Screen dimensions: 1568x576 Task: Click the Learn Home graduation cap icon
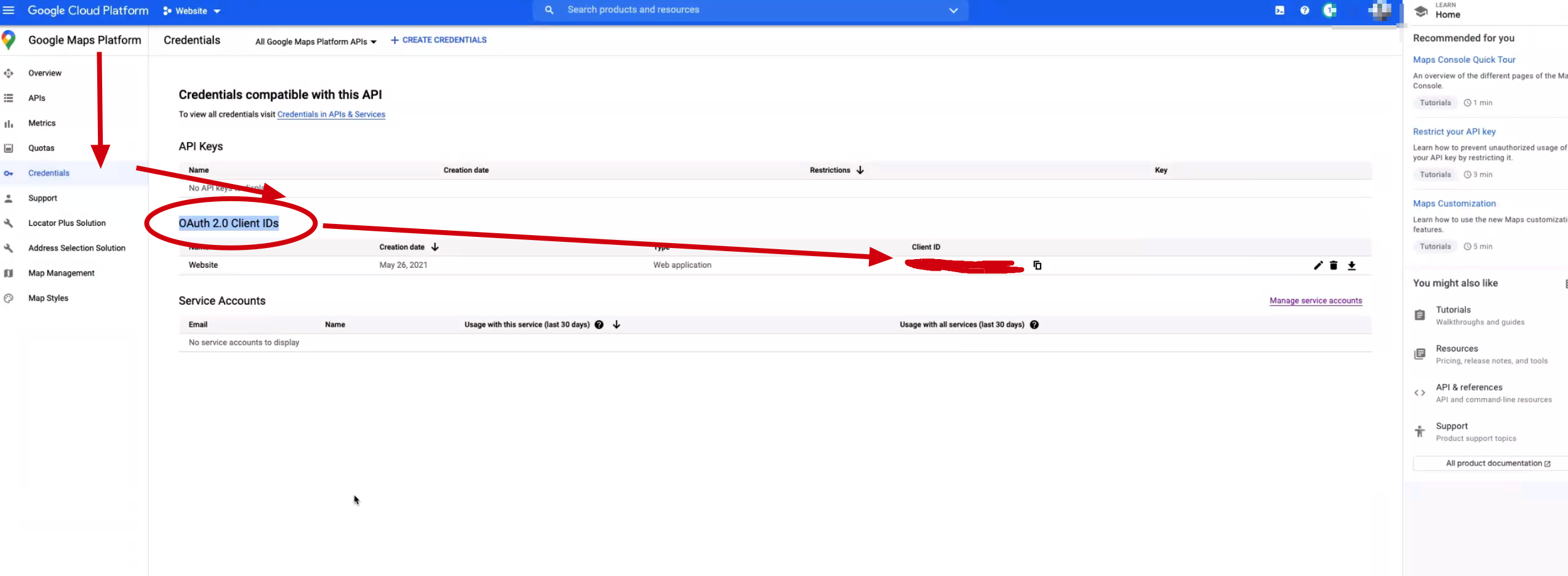pyautogui.click(x=1420, y=11)
